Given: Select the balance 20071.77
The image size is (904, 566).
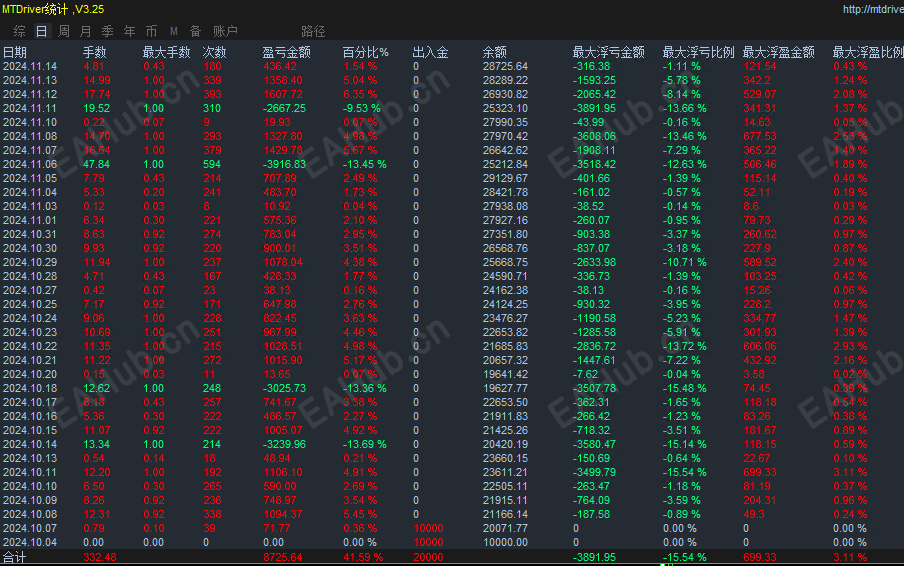Looking at the screenshot, I should (505, 529).
